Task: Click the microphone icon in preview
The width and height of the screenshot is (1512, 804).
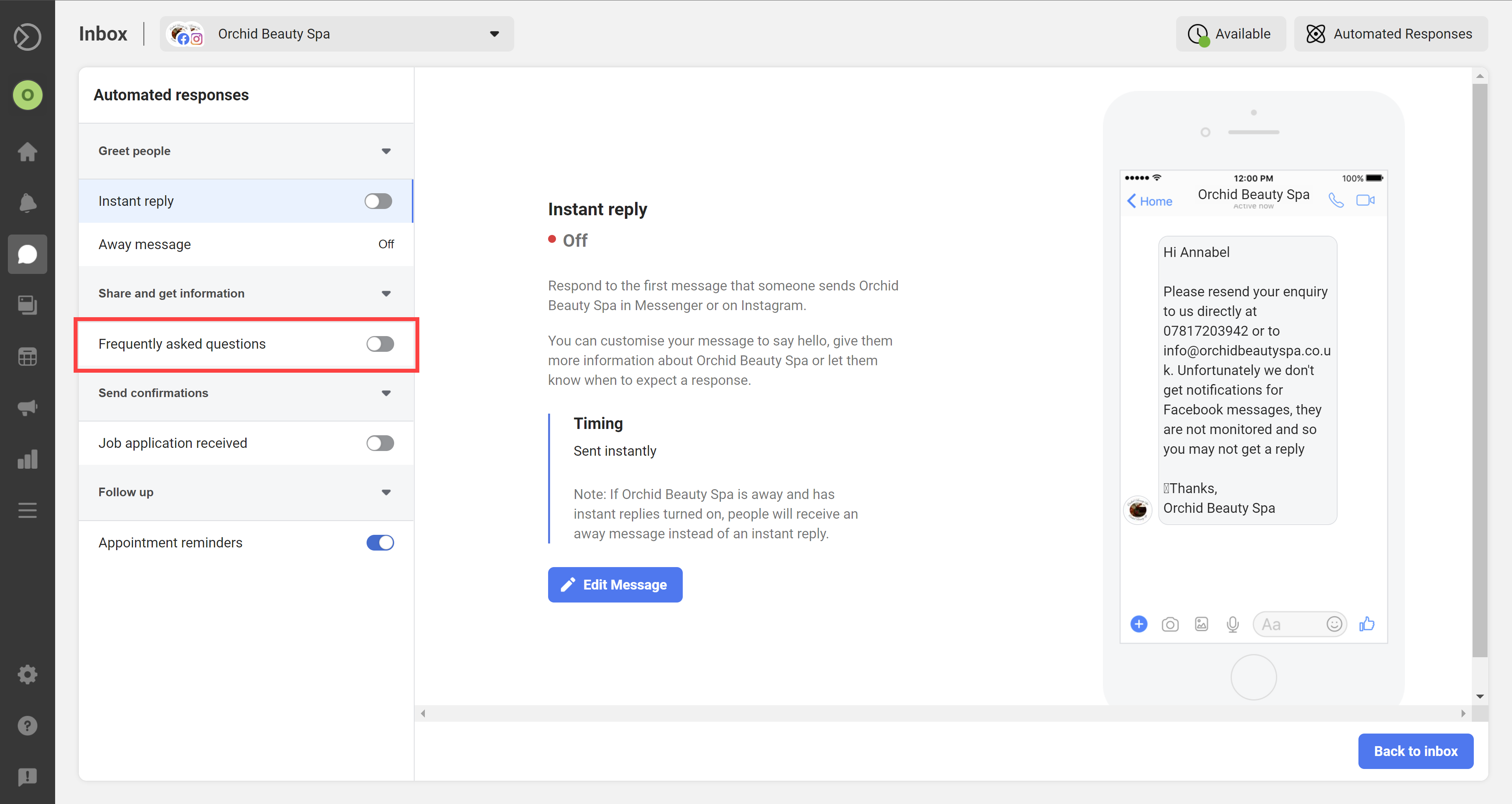Action: (1232, 625)
